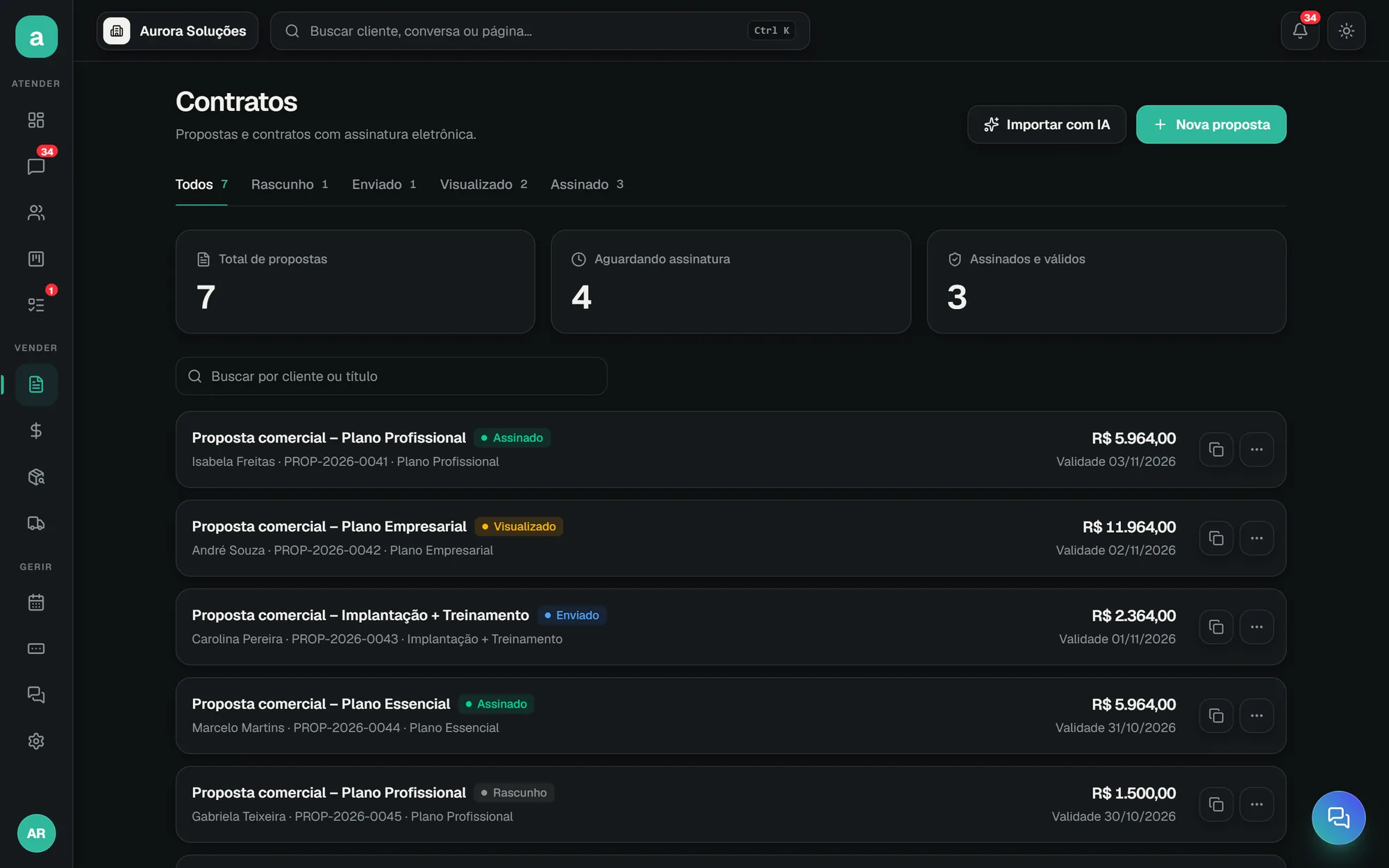Switch to the Rascunho tab
Image resolution: width=1389 pixels, height=868 pixels.
pyautogui.click(x=290, y=184)
